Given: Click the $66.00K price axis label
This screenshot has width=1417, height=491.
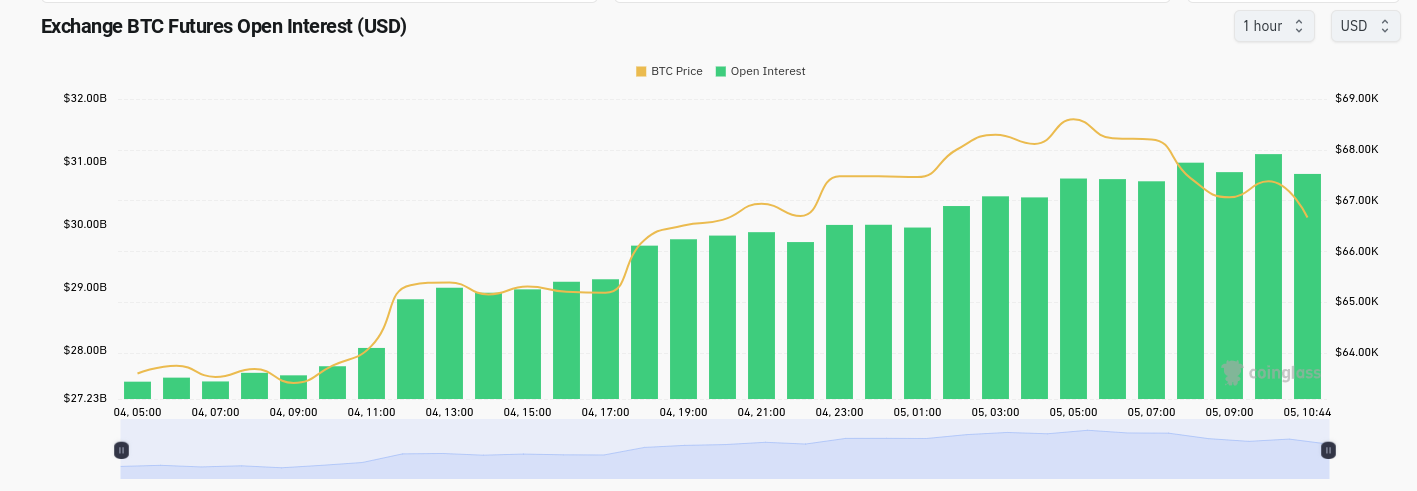Looking at the screenshot, I should click(1357, 251).
